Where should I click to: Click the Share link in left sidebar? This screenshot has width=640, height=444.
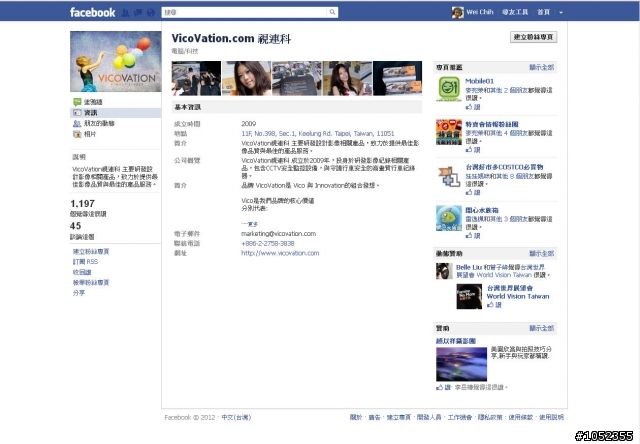click(79, 293)
